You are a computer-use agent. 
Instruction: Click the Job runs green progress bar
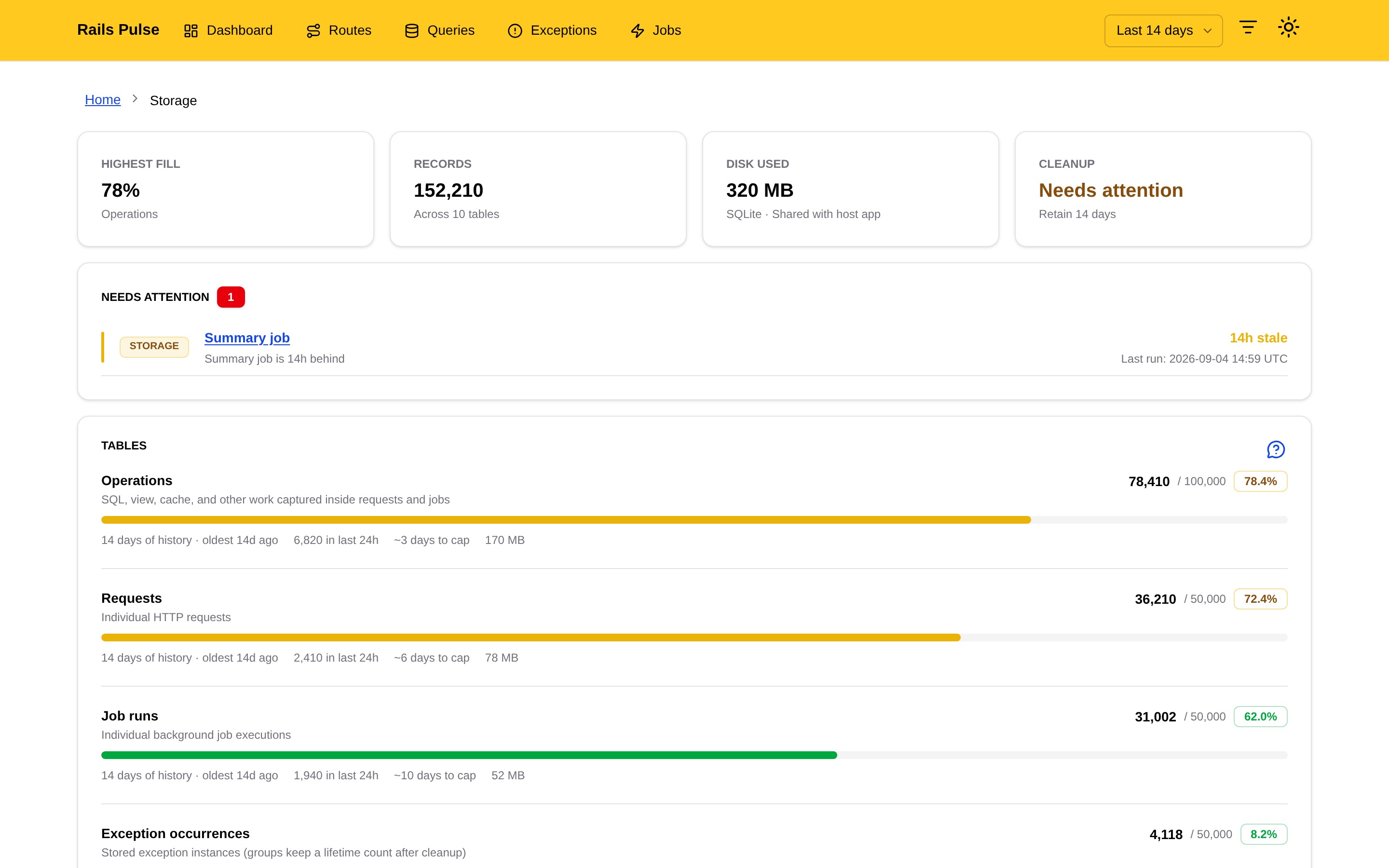pos(694,756)
